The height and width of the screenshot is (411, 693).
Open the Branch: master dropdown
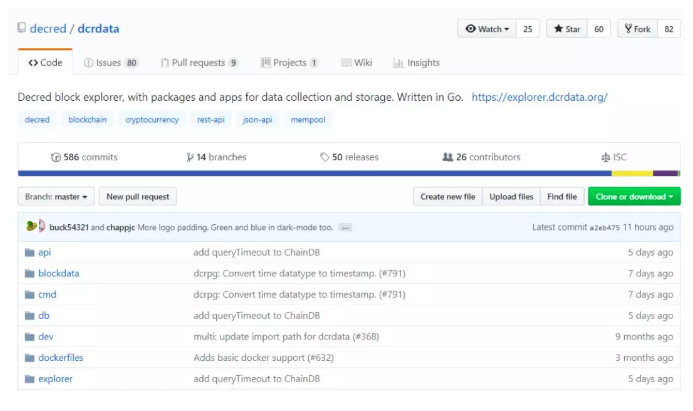coord(56,197)
